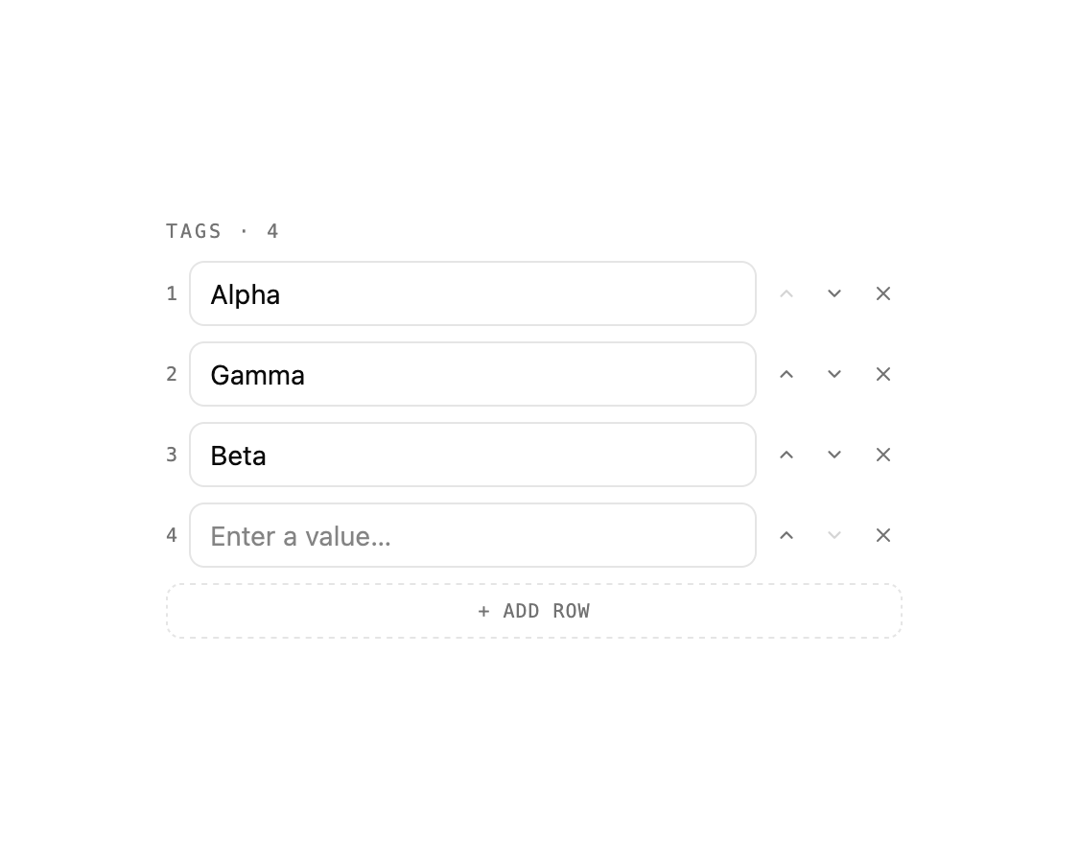The image size is (1080, 842).
Task: Move the Beta row up
Action: coord(786,455)
